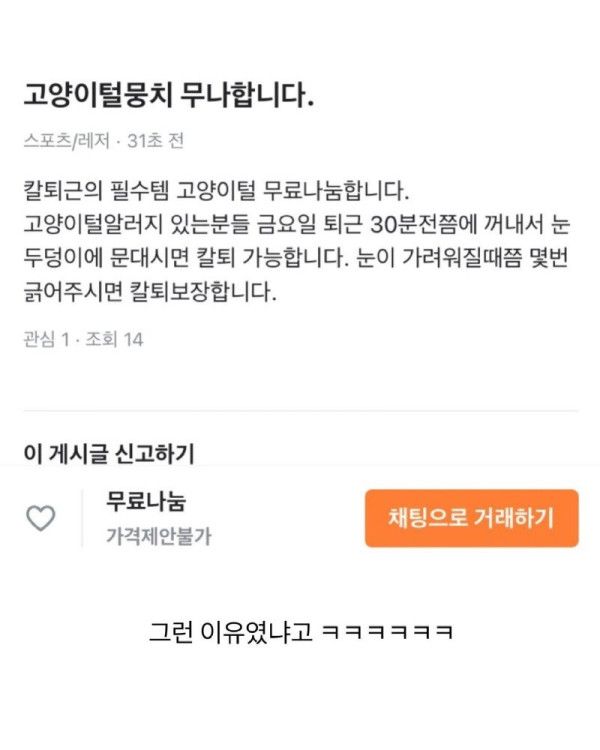600x750 pixels.
Task: Select the 스포츠/레저 category label
Action: (x=67, y=141)
